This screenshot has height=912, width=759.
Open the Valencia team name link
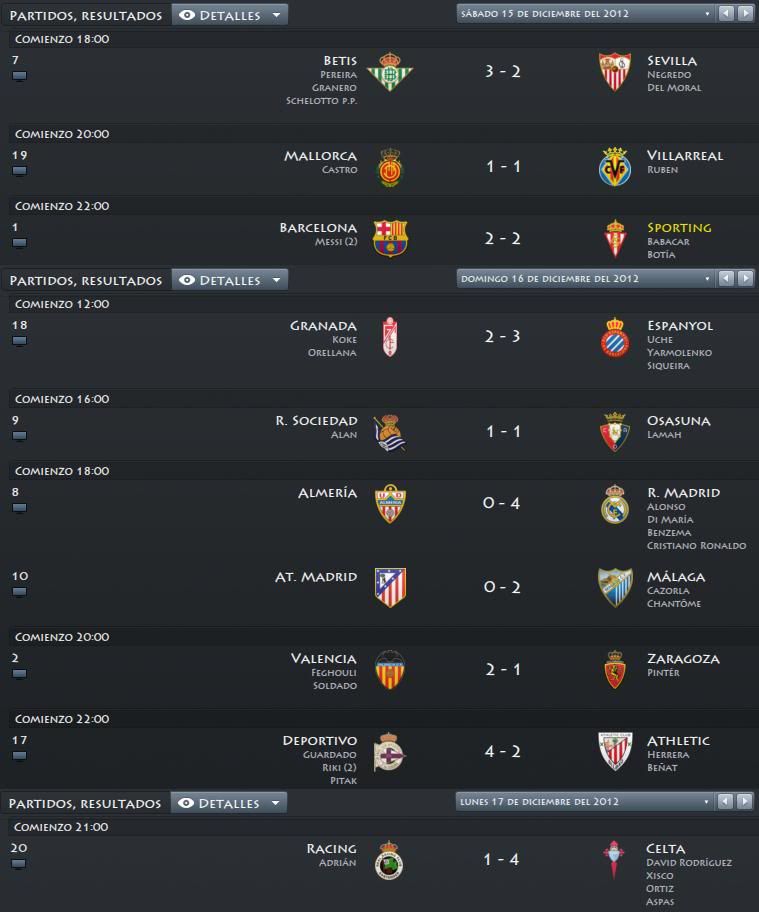pos(324,659)
